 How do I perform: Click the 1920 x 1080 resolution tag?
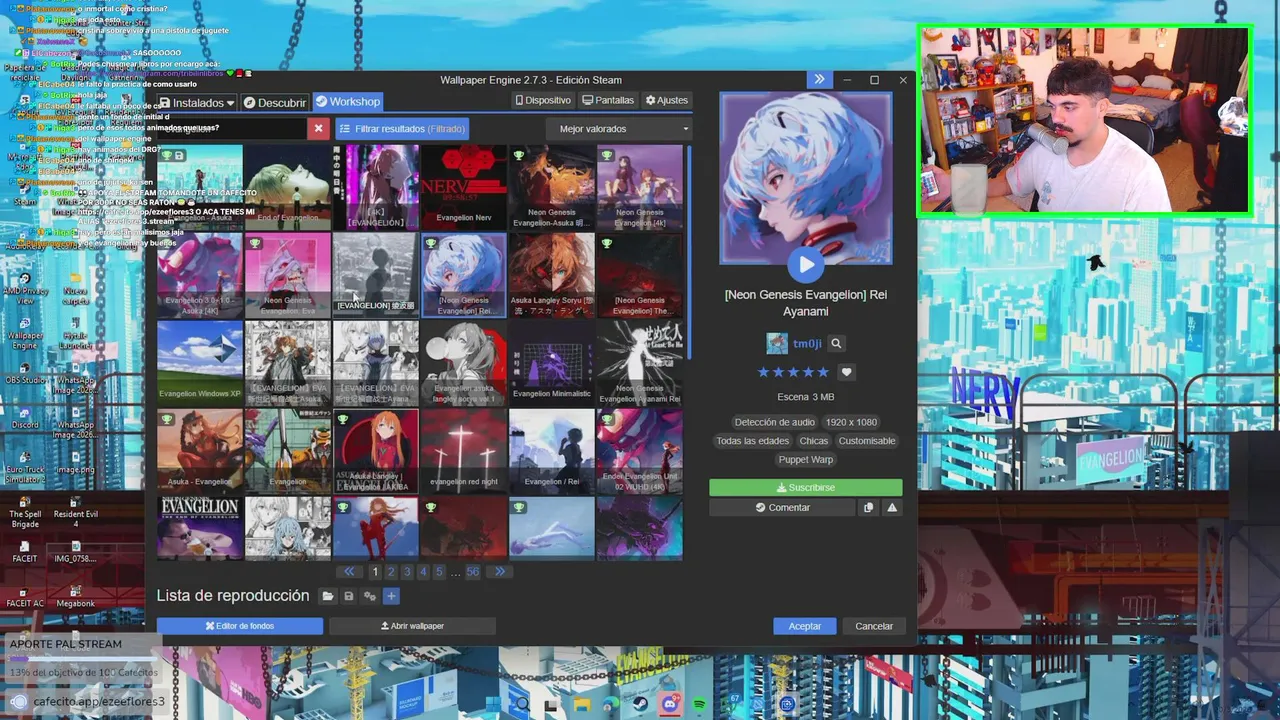[851, 422]
